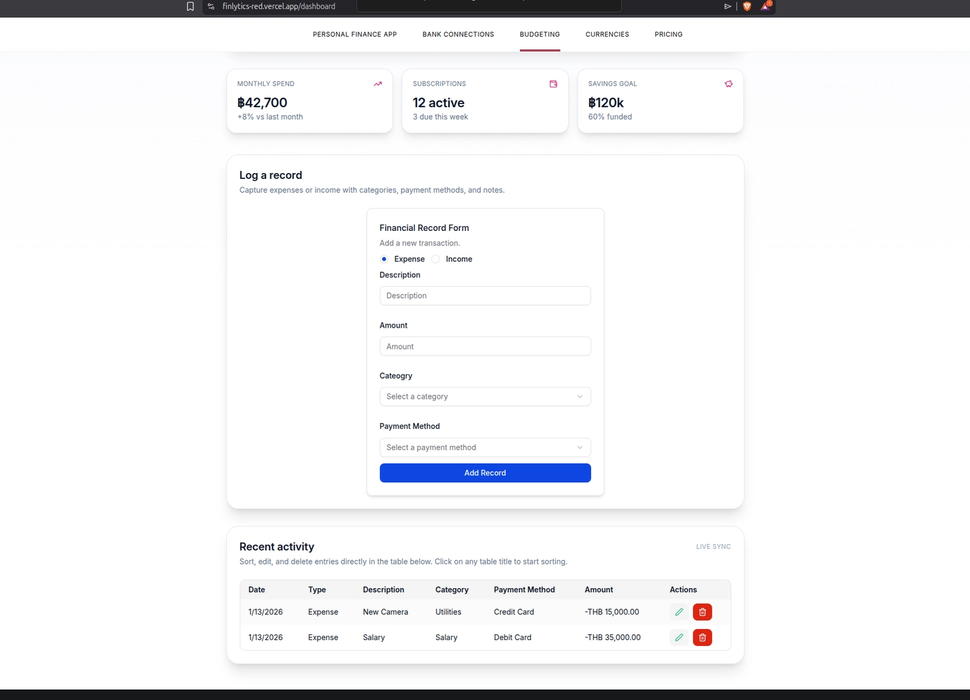Edit the New Camera record

[679, 612]
